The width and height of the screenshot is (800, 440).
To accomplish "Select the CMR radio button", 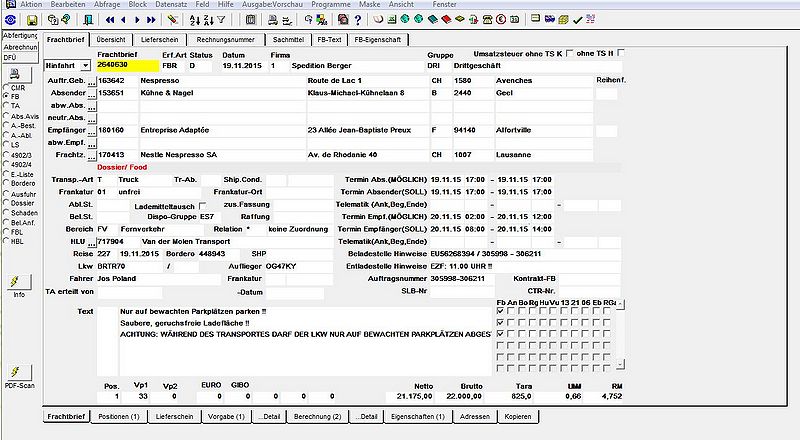I will pyautogui.click(x=7, y=88).
